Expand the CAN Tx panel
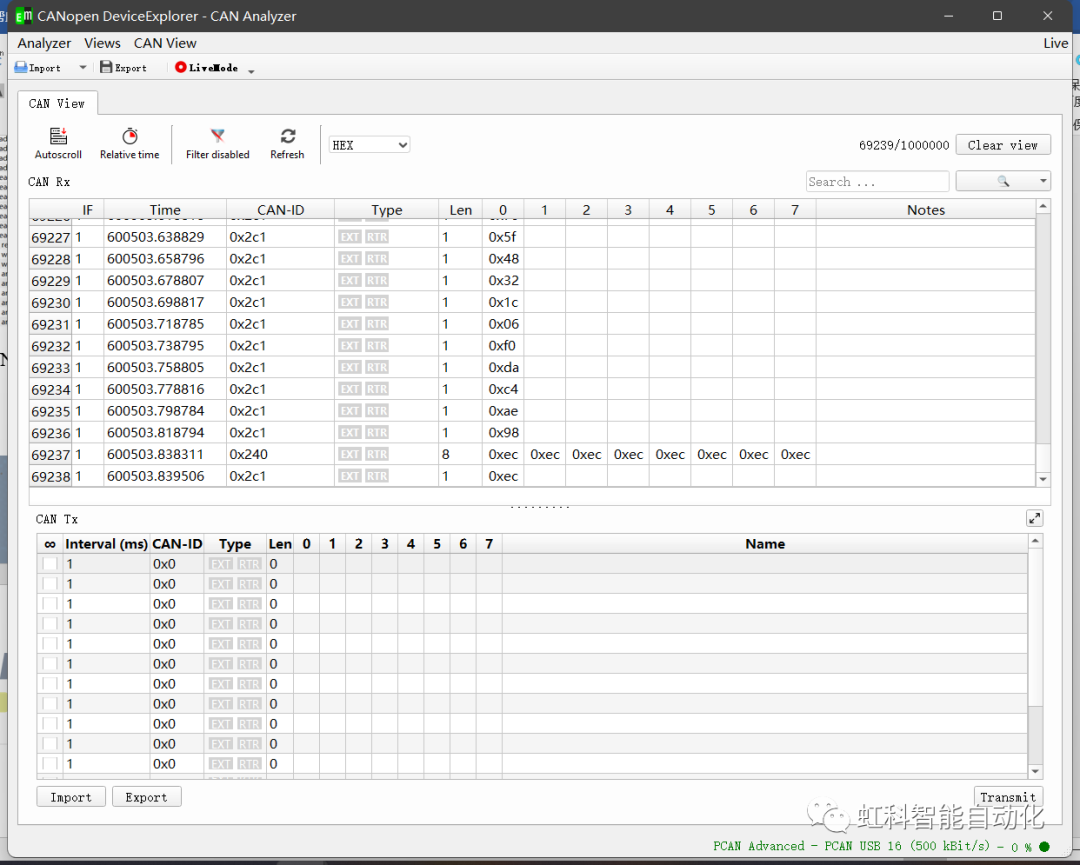This screenshot has height=865, width=1080. click(1034, 518)
